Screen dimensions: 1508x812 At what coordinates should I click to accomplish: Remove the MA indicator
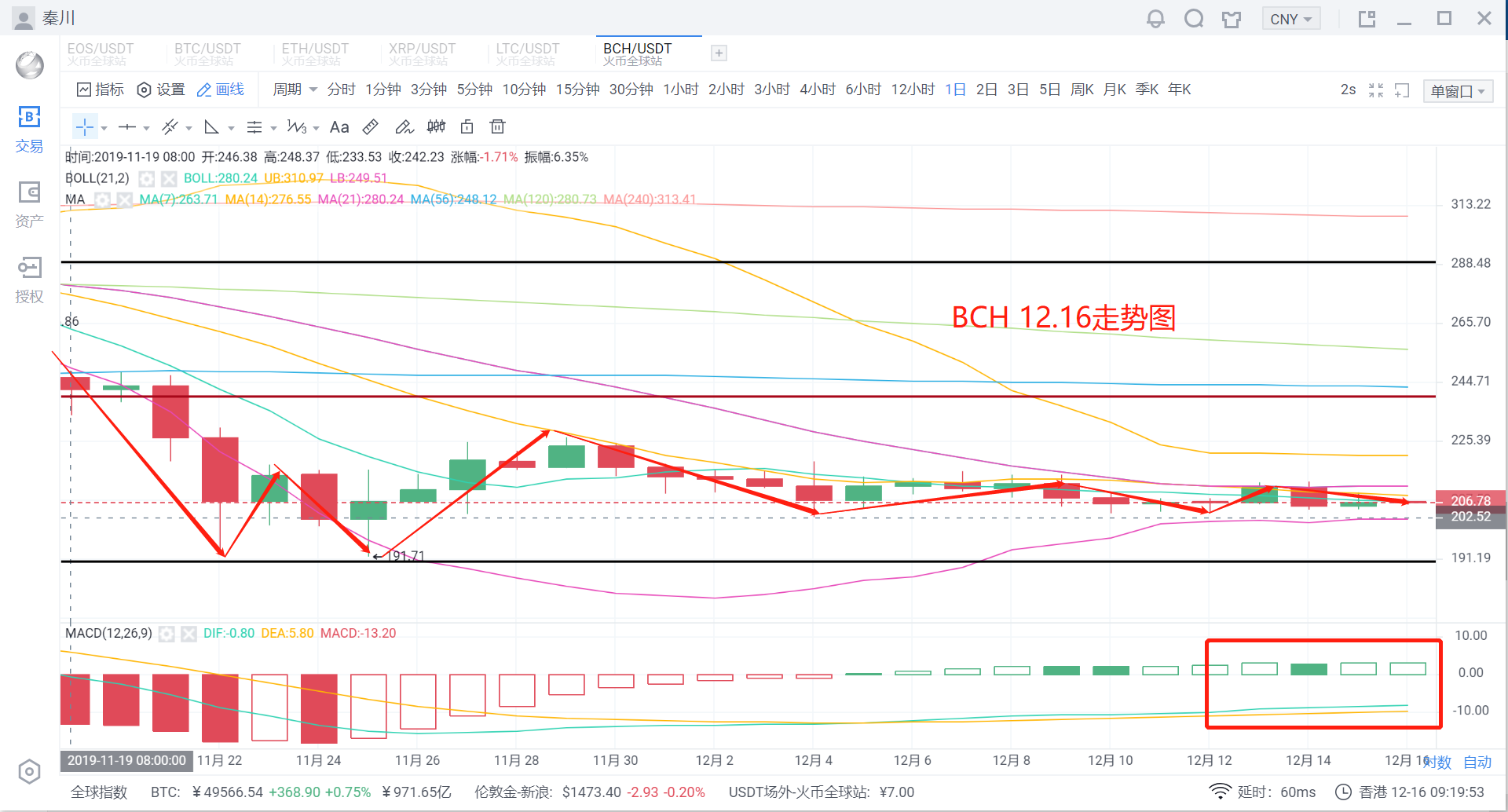tap(124, 199)
